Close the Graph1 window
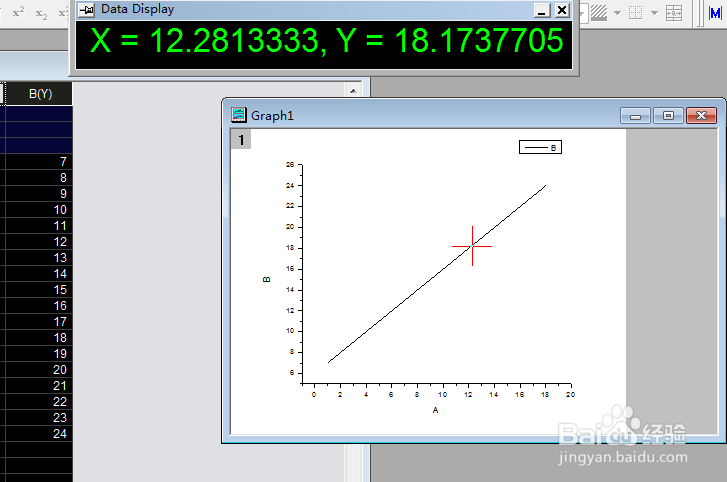The width and height of the screenshot is (727, 482). click(701, 116)
